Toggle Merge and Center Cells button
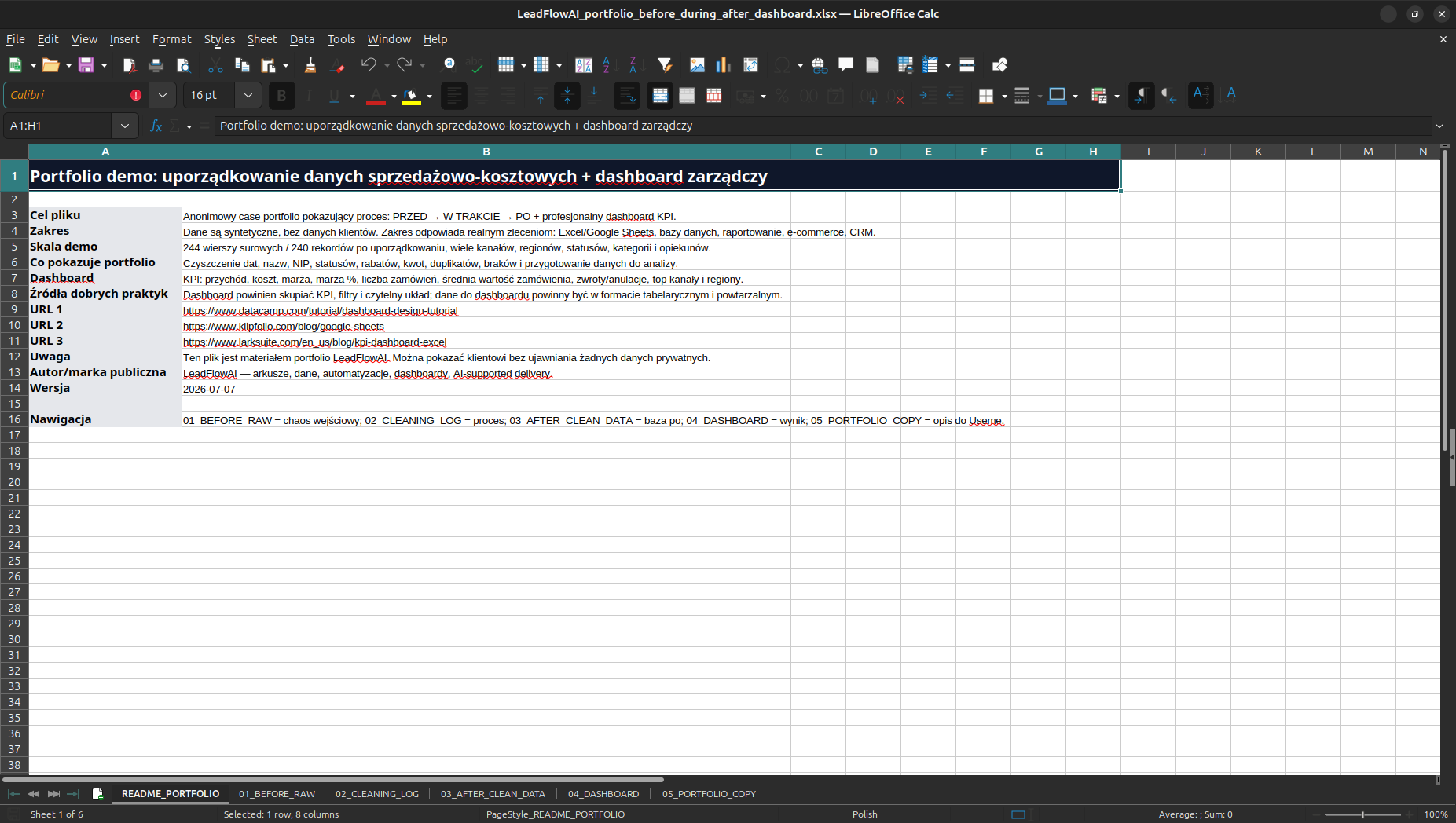The image size is (1456, 823). pos(660,96)
